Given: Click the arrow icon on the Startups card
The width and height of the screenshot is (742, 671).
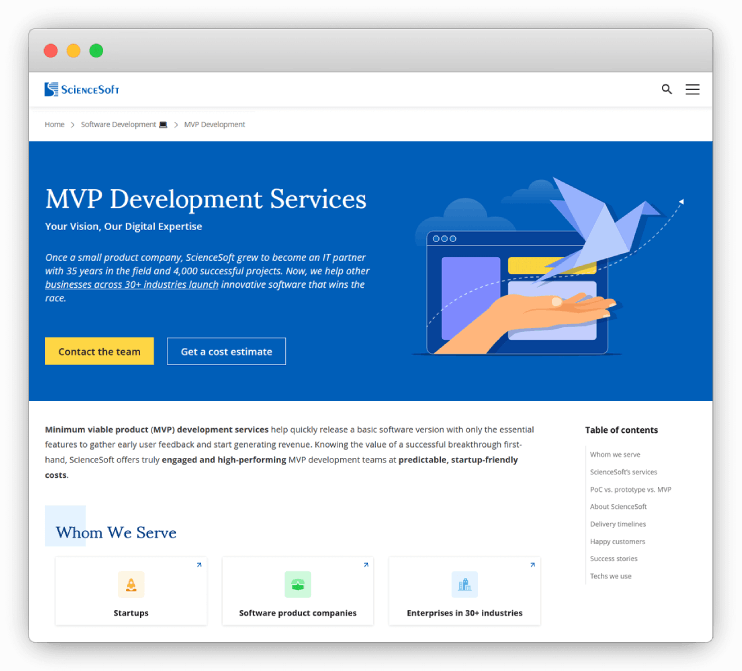Looking at the screenshot, I should [x=199, y=565].
